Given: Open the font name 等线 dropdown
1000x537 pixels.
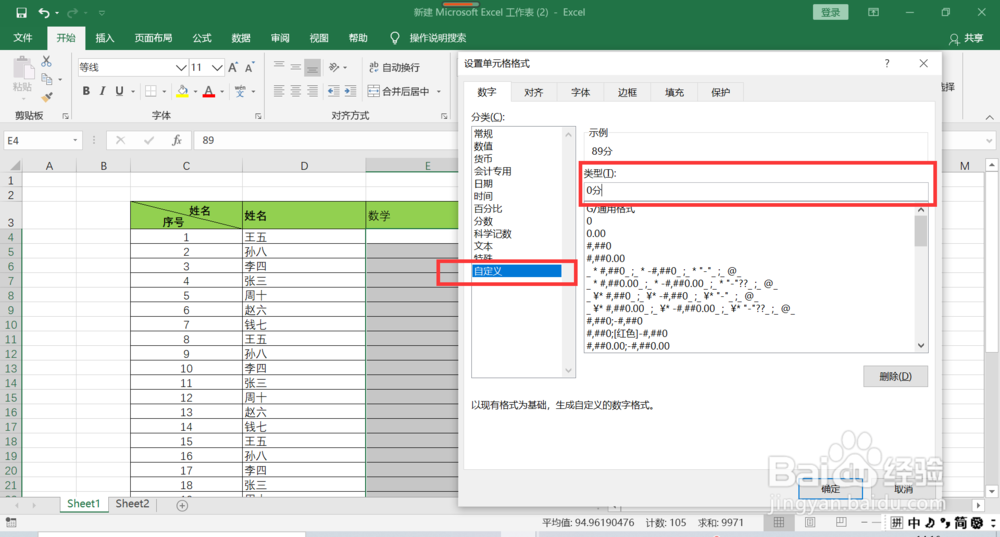Looking at the screenshot, I should [x=180, y=67].
